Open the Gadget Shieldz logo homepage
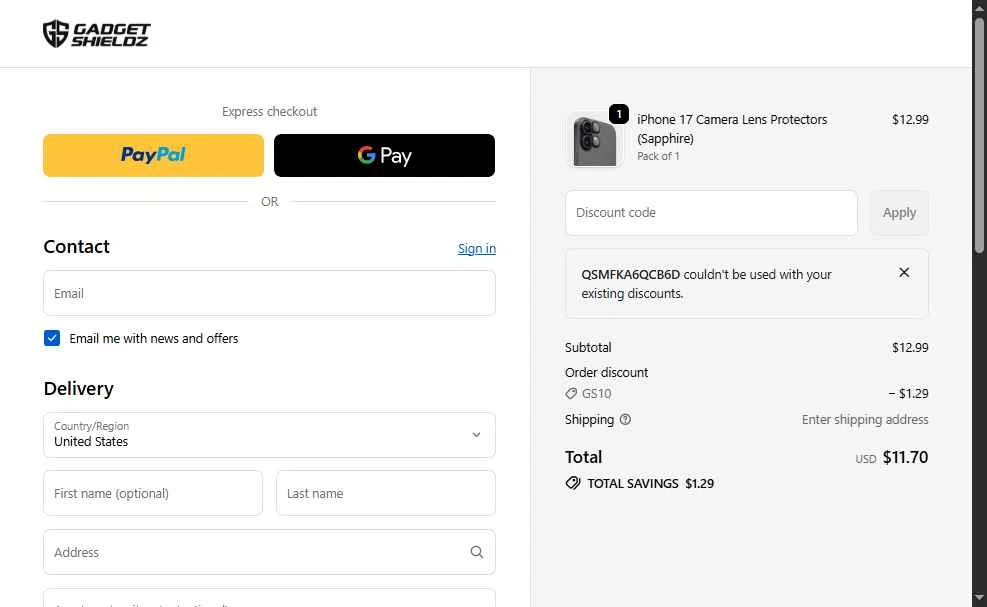The width and height of the screenshot is (987, 607). pyautogui.click(x=96, y=34)
